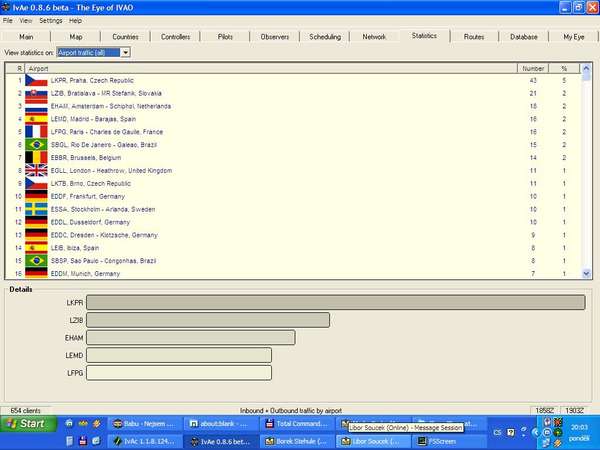The height and width of the screenshot is (450, 600).
Task: Sort by the % column header
Action: click(x=564, y=68)
